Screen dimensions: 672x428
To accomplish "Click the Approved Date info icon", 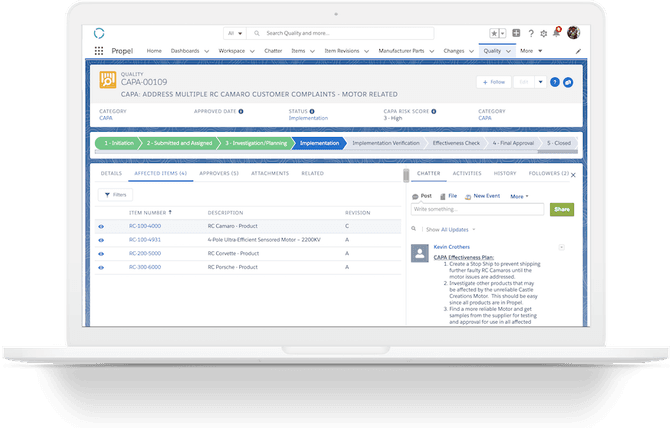I will 241,111.
